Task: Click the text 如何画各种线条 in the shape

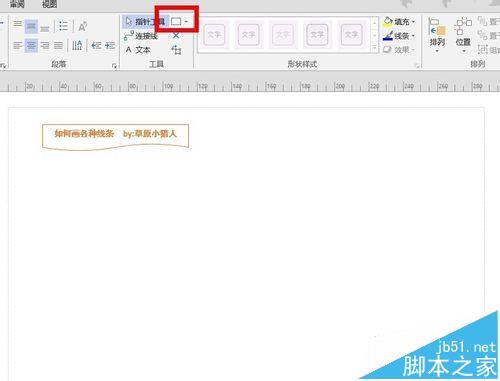Action: (x=84, y=134)
